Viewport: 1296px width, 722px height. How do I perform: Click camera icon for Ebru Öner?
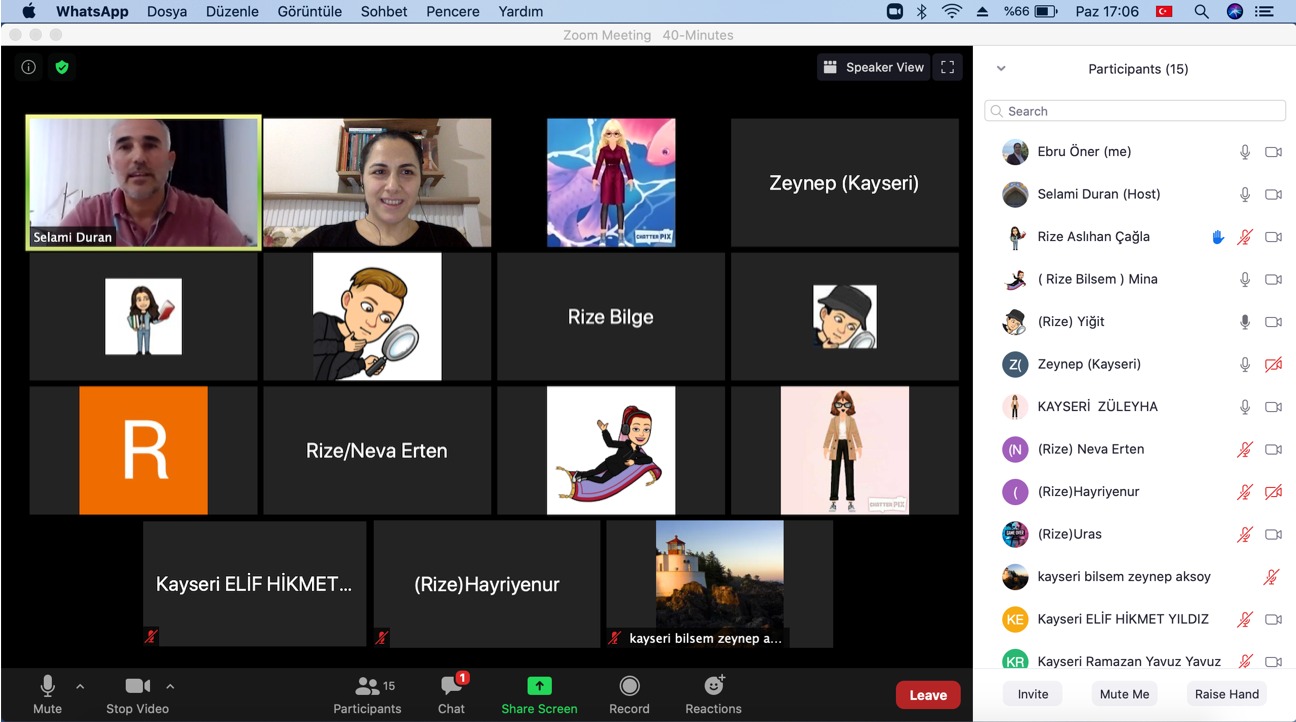[1273, 152]
